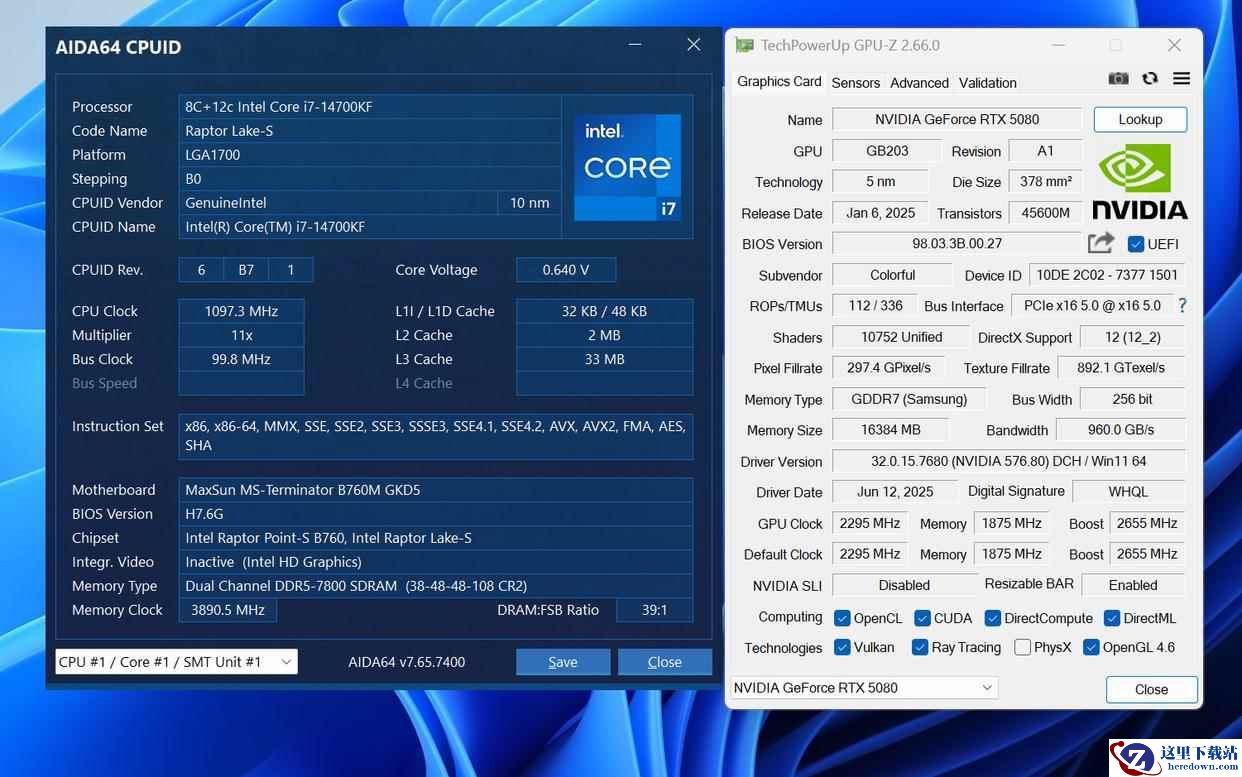Enable the PhysX checkbox

(x=1022, y=647)
